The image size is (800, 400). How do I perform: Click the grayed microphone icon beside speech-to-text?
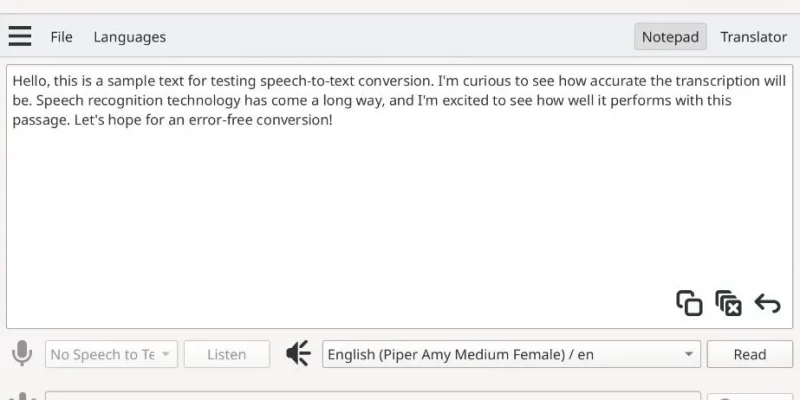tap(22, 354)
